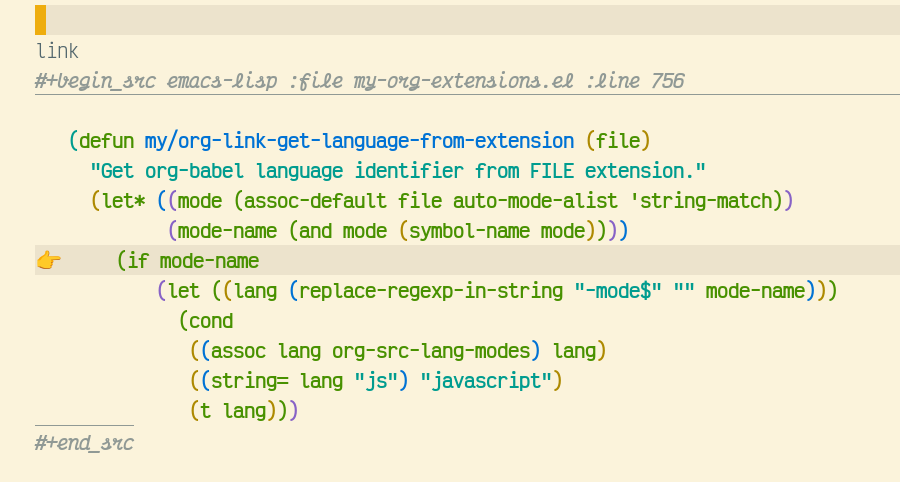This screenshot has width=900, height=482.
Task: Click the "defun" keyword
Action: (107, 141)
